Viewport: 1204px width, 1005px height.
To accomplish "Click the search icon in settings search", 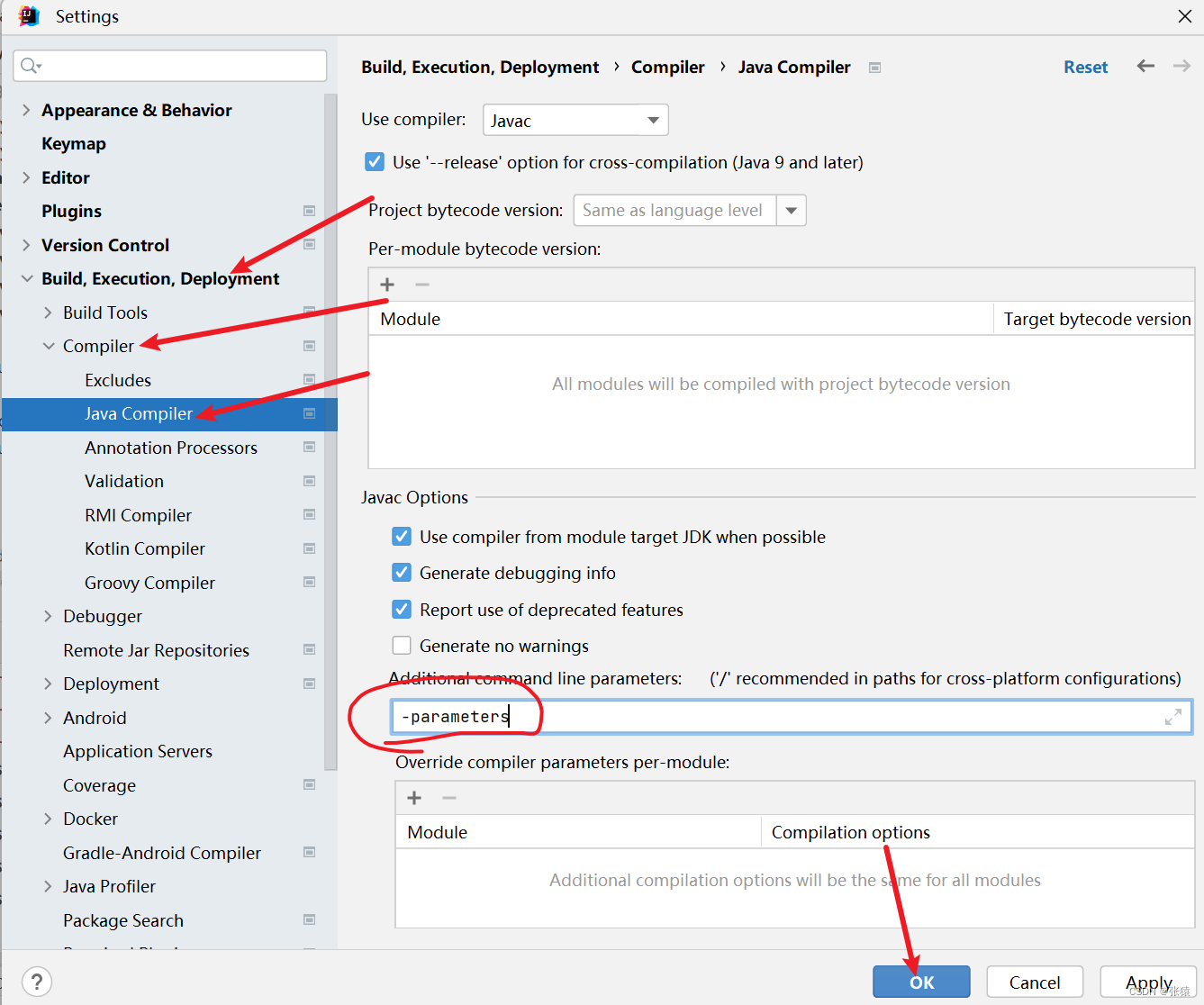I will click(x=31, y=66).
